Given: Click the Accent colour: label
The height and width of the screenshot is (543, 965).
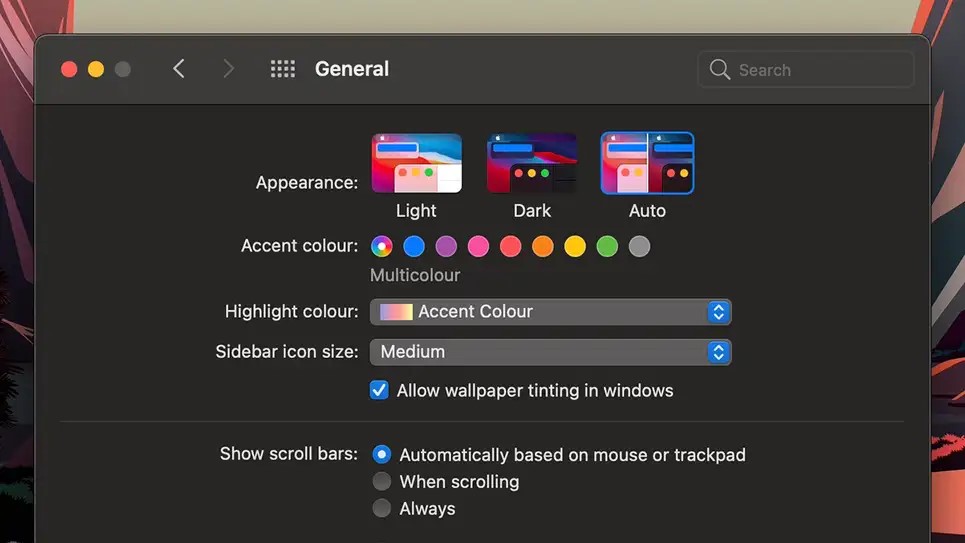Looking at the screenshot, I should coord(299,246).
